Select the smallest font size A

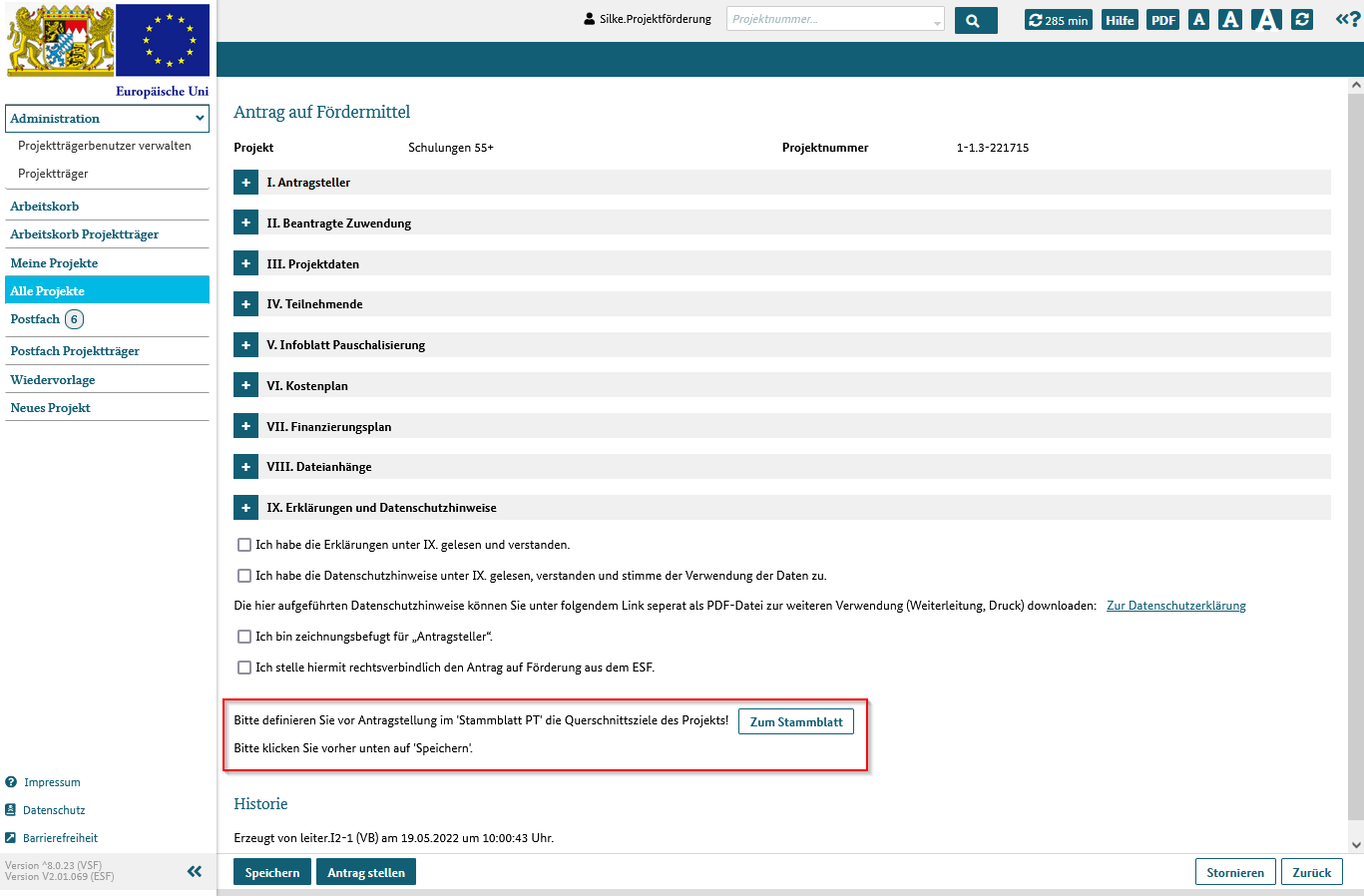pos(1199,20)
